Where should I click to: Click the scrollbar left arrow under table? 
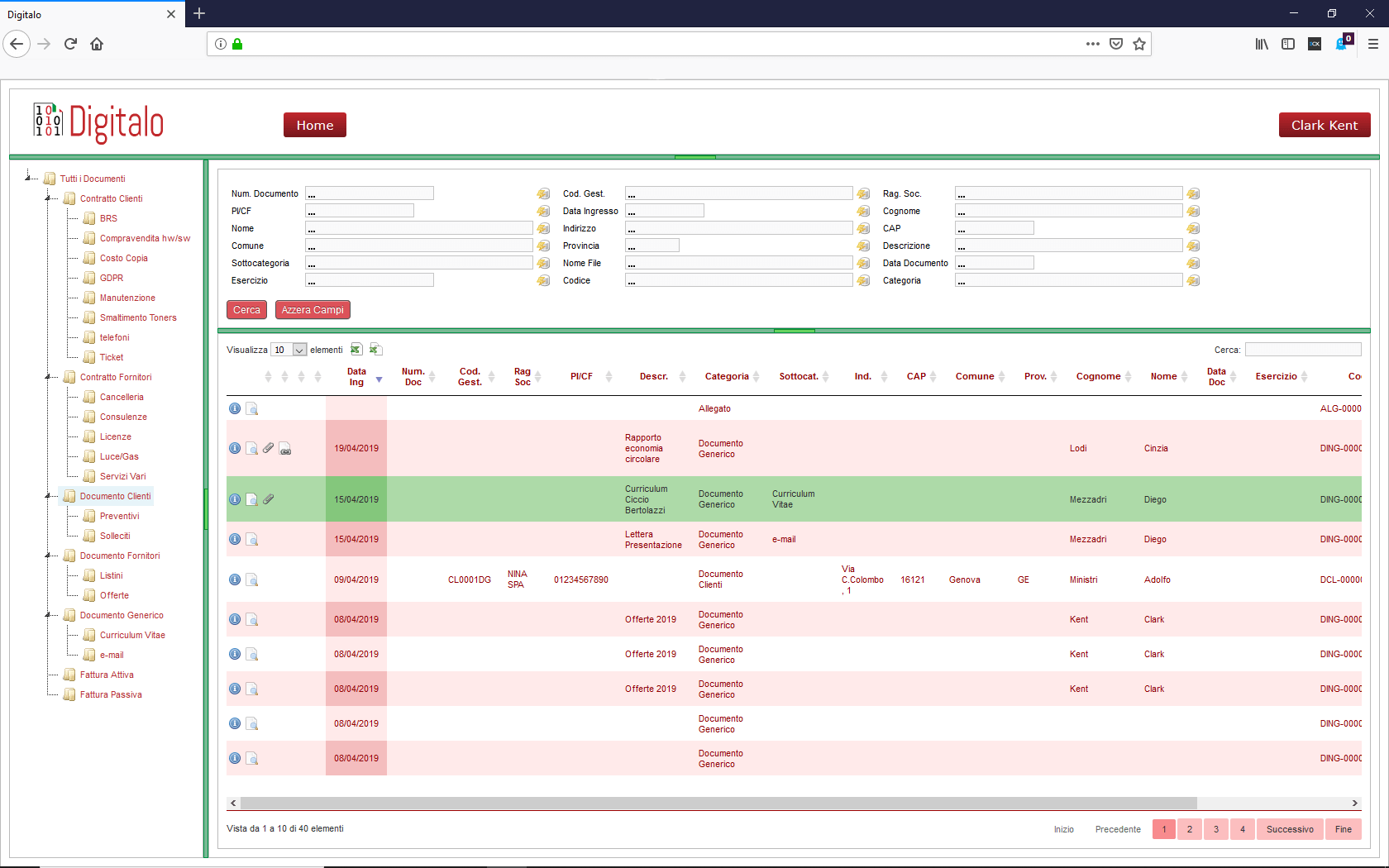tap(233, 803)
